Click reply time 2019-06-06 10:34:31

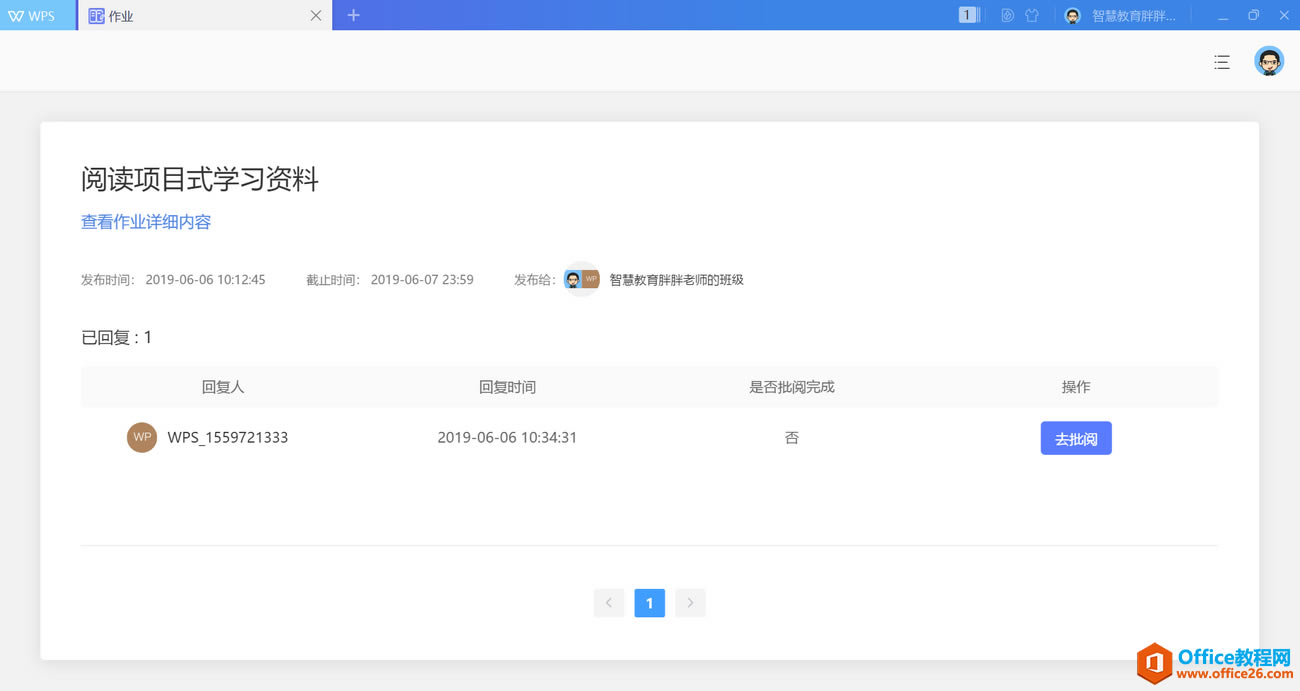[507, 437]
